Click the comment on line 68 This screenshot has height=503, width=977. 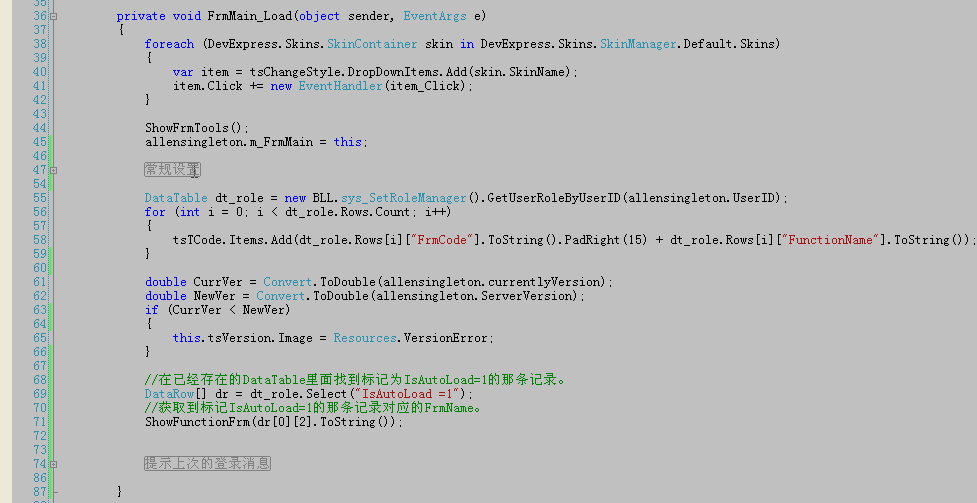pos(355,380)
